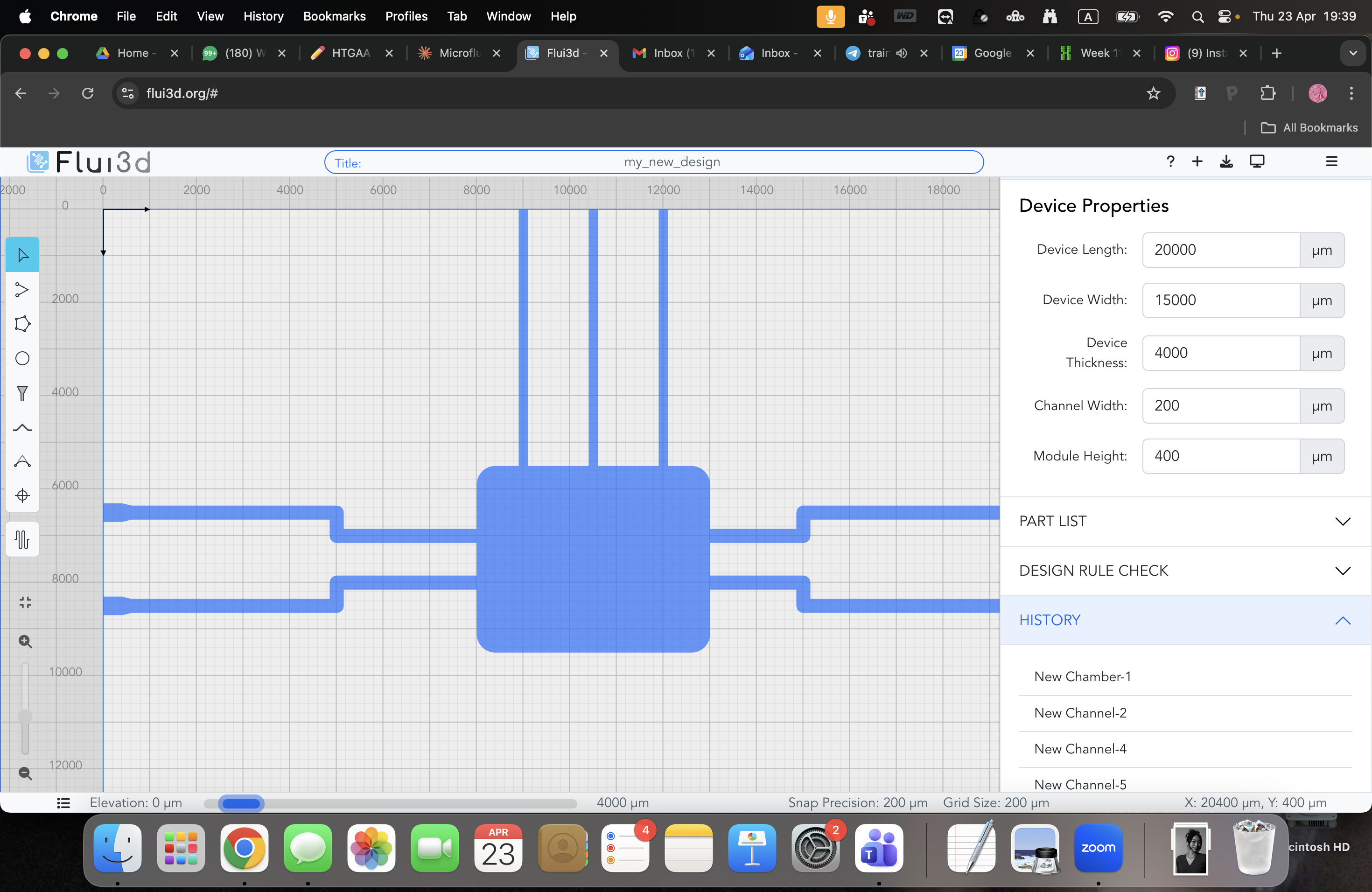Image resolution: width=1372 pixels, height=892 pixels.
Task: Select the serpentine mixer module tool
Action: (22, 539)
